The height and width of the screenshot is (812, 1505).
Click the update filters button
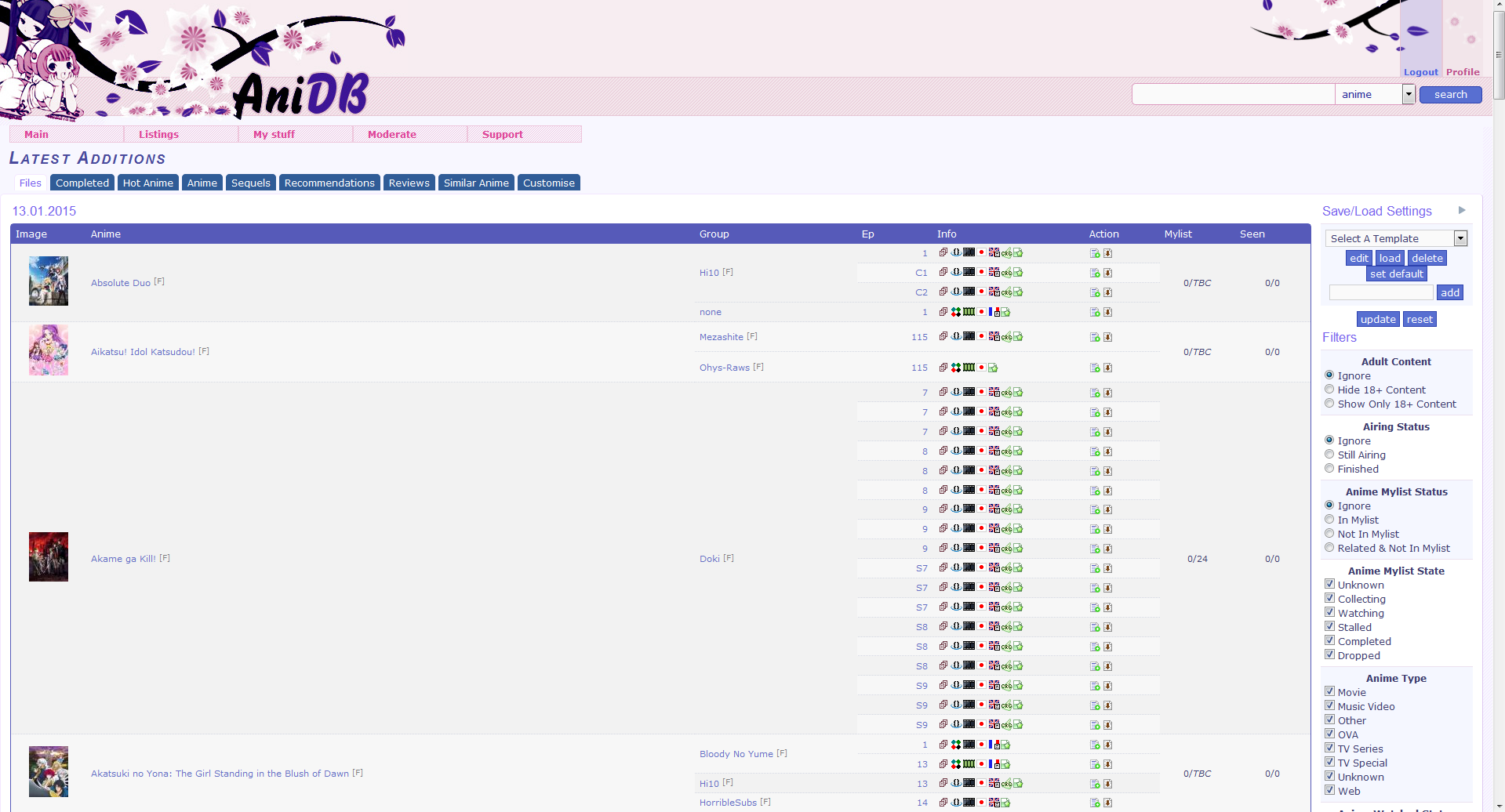(1378, 319)
